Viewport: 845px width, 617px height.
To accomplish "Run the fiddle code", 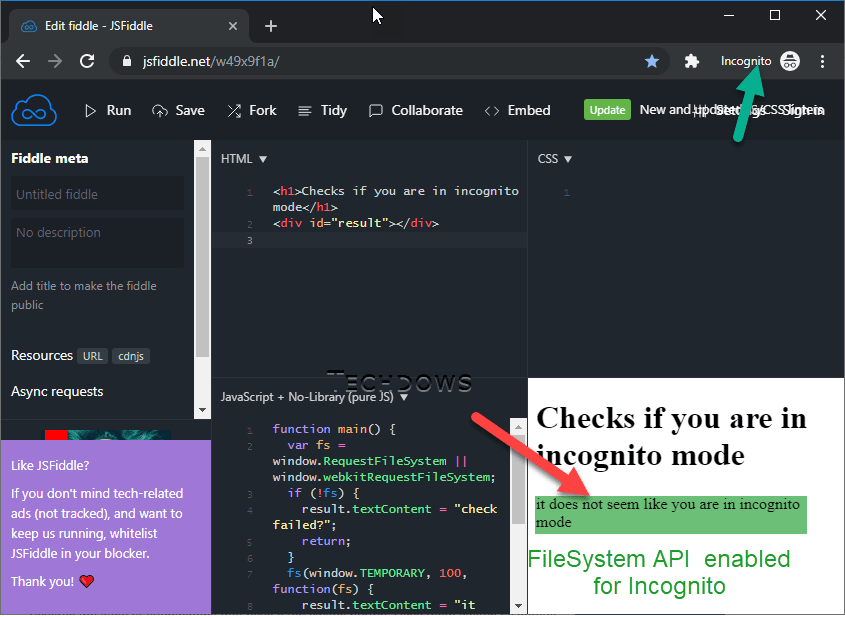I will click(108, 110).
